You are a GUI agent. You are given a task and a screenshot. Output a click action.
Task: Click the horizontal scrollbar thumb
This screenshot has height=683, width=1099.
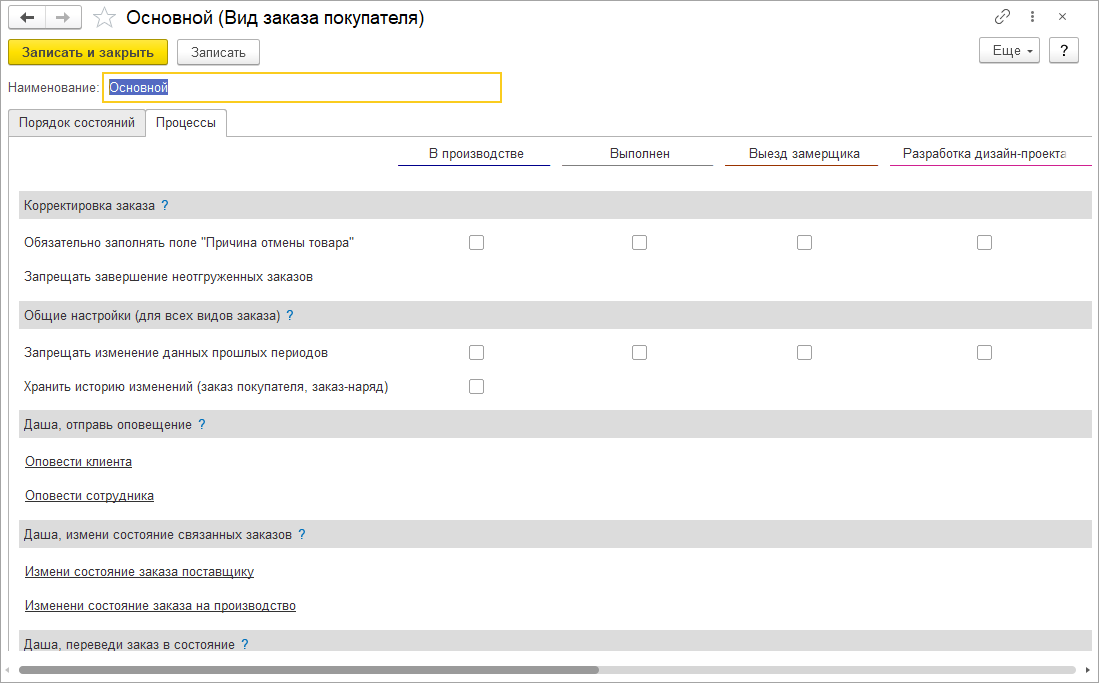[308, 669]
